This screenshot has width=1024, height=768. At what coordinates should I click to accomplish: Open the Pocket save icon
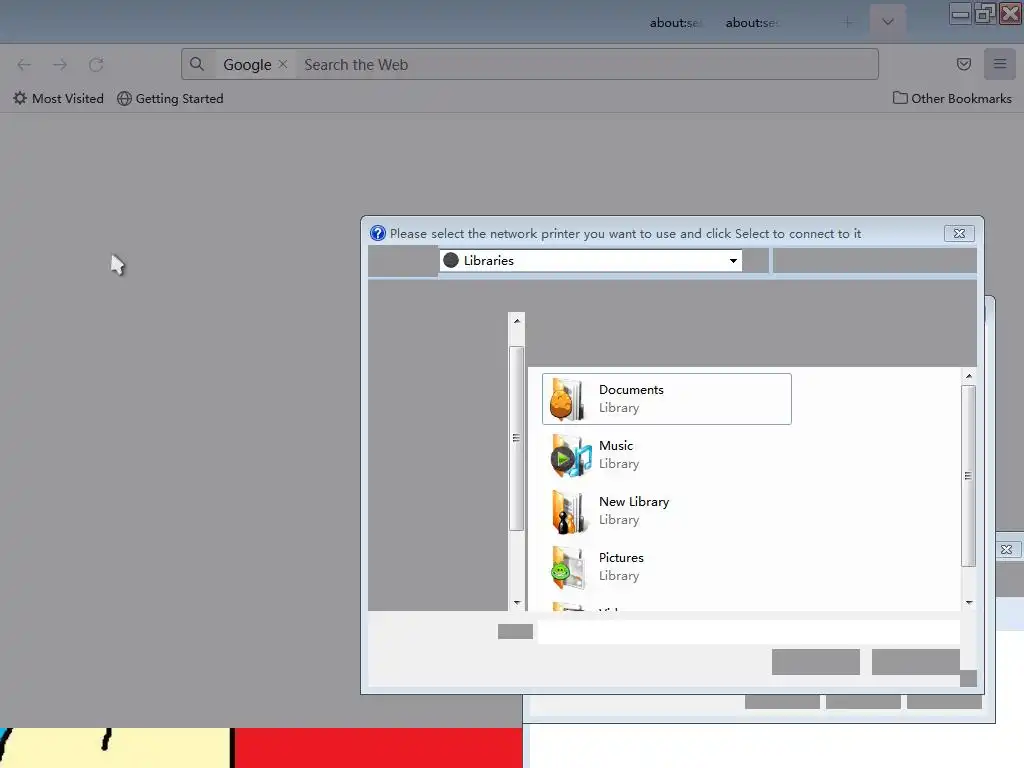click(x=963, y=64)
